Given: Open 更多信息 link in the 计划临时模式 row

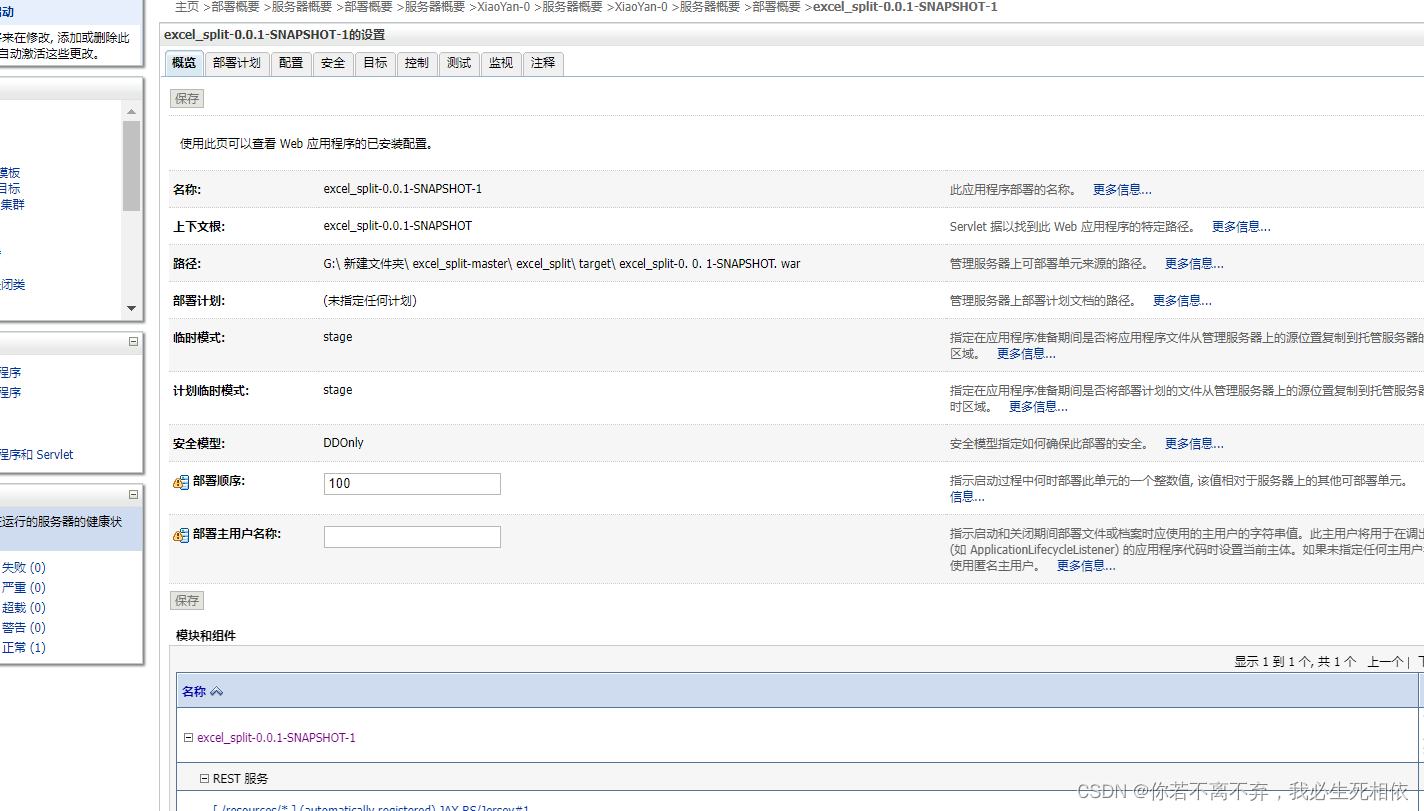Looking at the screenshot, I should coord(1038,406).
